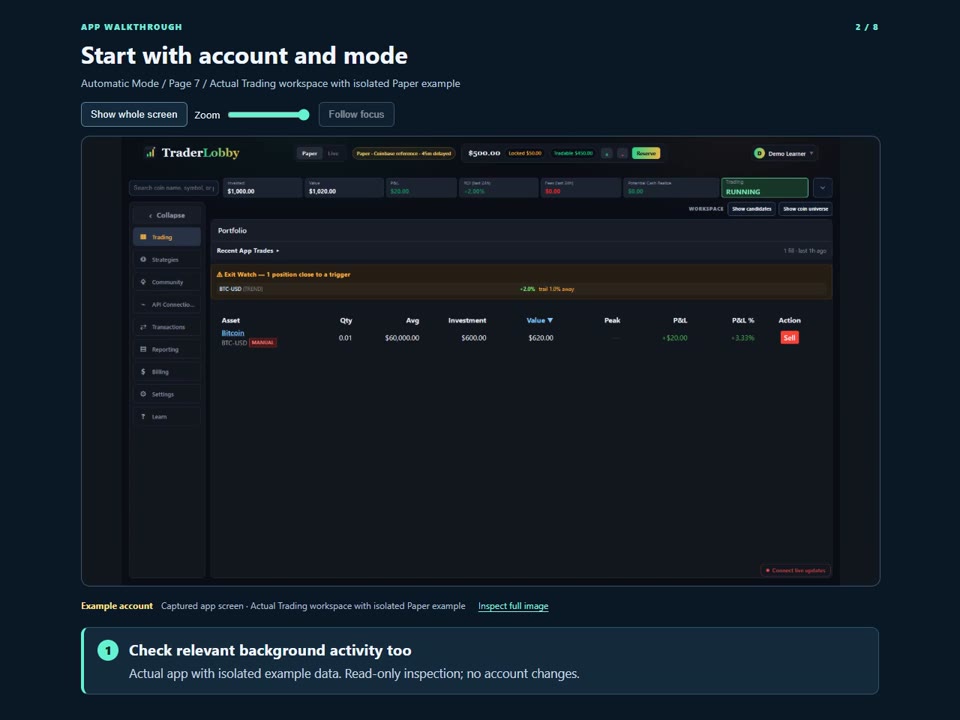Expand the Demo Learner account menu
This screenshot has width=960, height=720.
click(784, 154)
